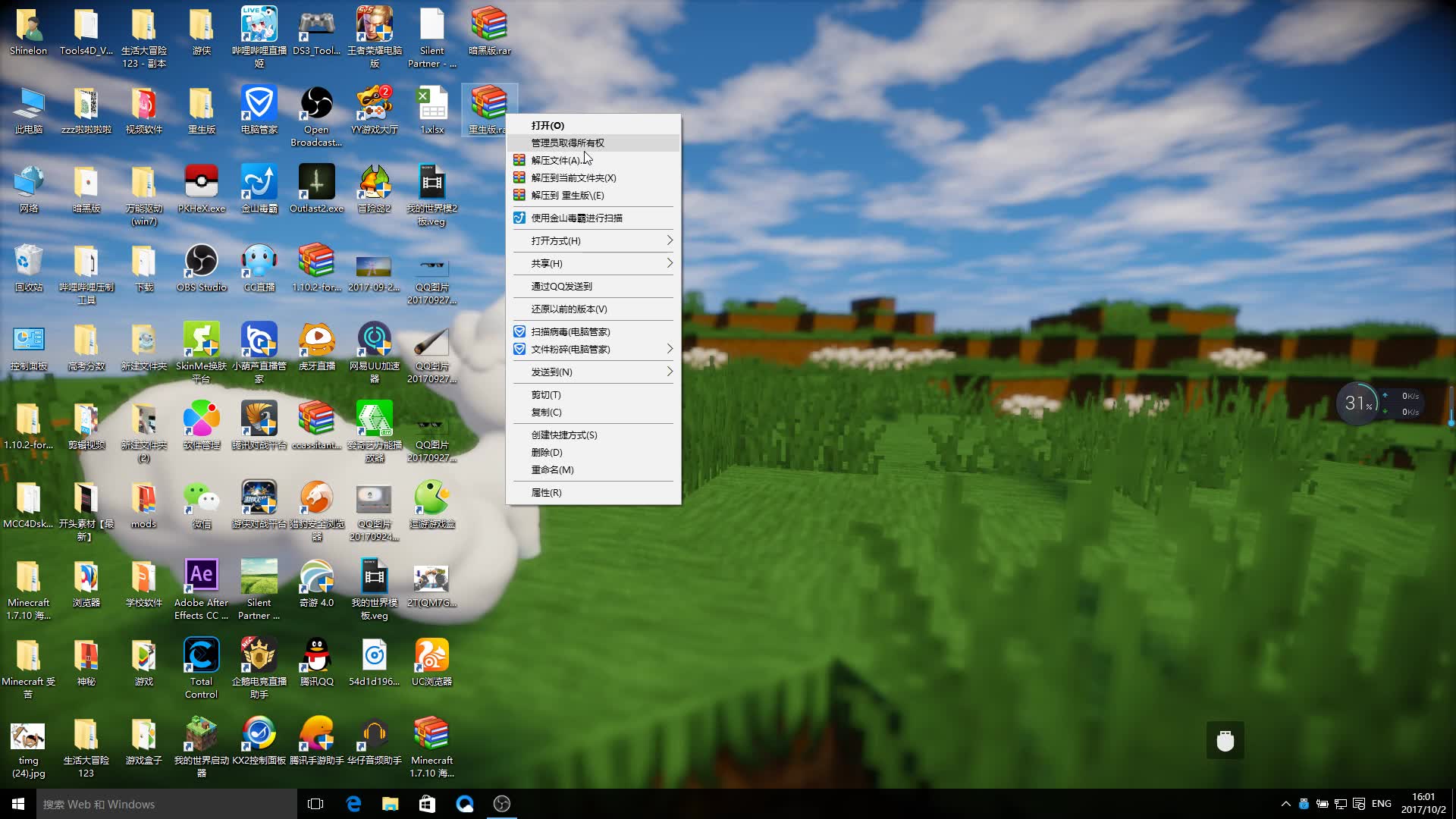Open the OBS taskbar icon

pos(501,804)
